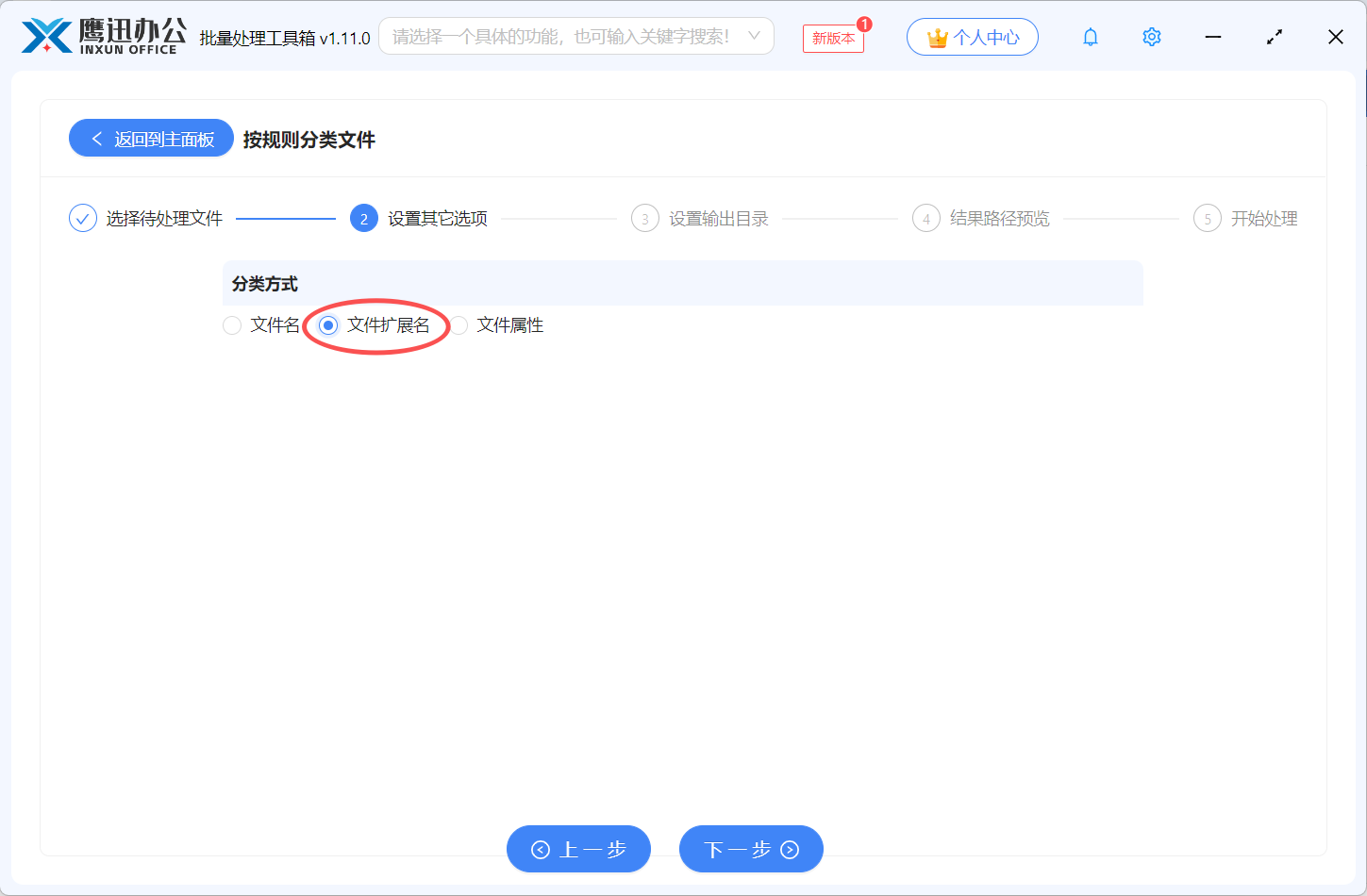Screen dimensions: 1367x896
Task: Close the INXUN Office window
Action: coord(1336,37)
